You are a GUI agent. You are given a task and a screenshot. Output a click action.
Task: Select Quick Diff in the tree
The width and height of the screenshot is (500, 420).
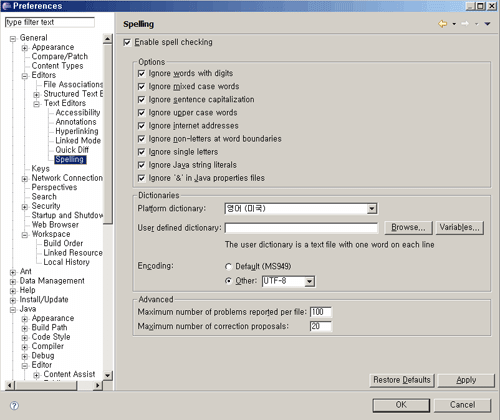pos(72,150)
